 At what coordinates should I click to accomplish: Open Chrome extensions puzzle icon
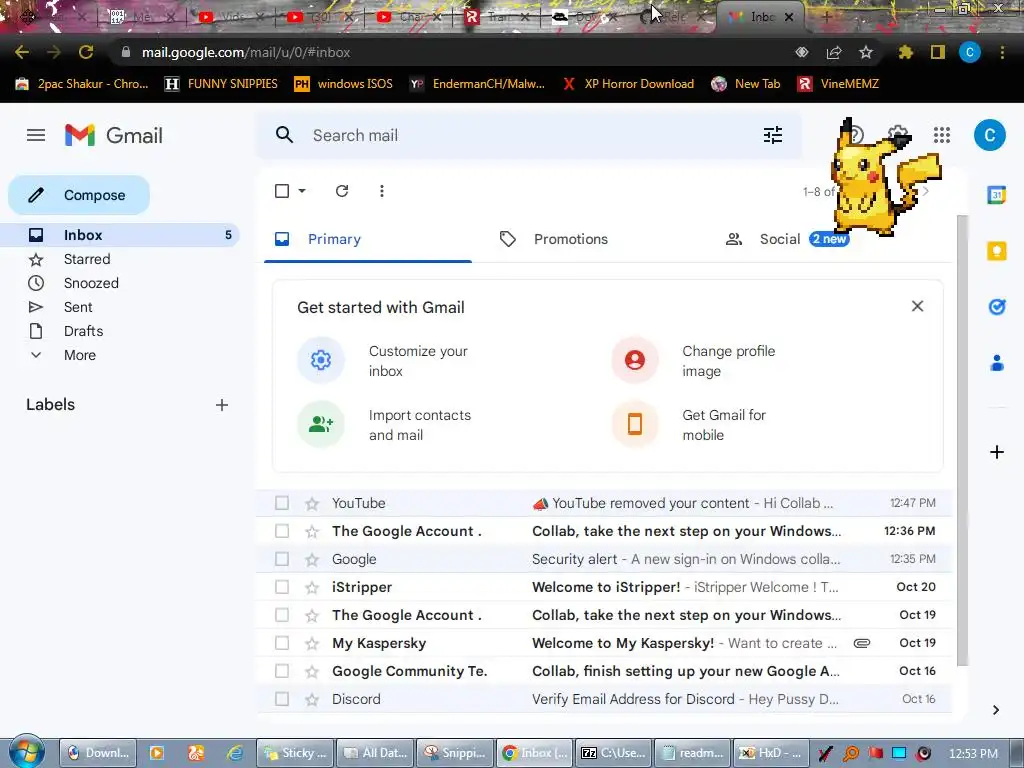point(905,52)
